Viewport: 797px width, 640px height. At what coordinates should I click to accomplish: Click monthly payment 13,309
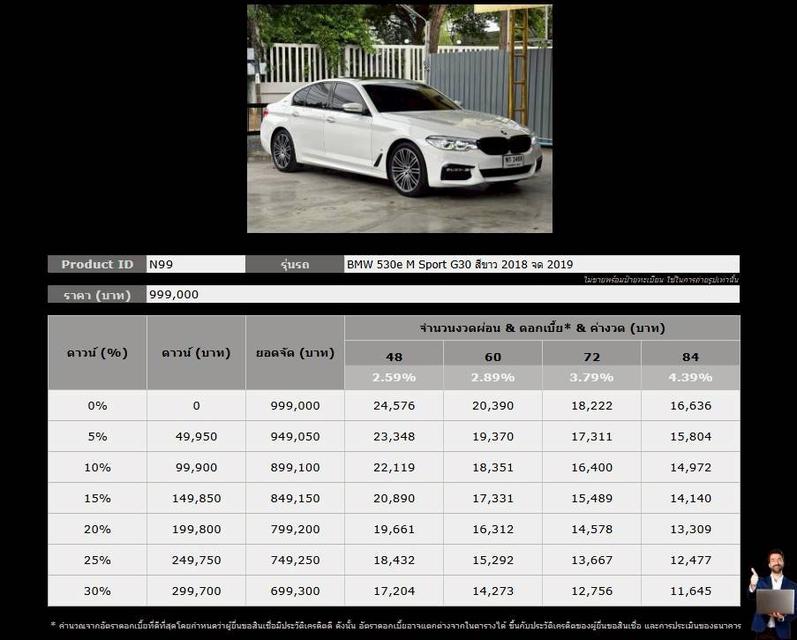coord(690,529)
